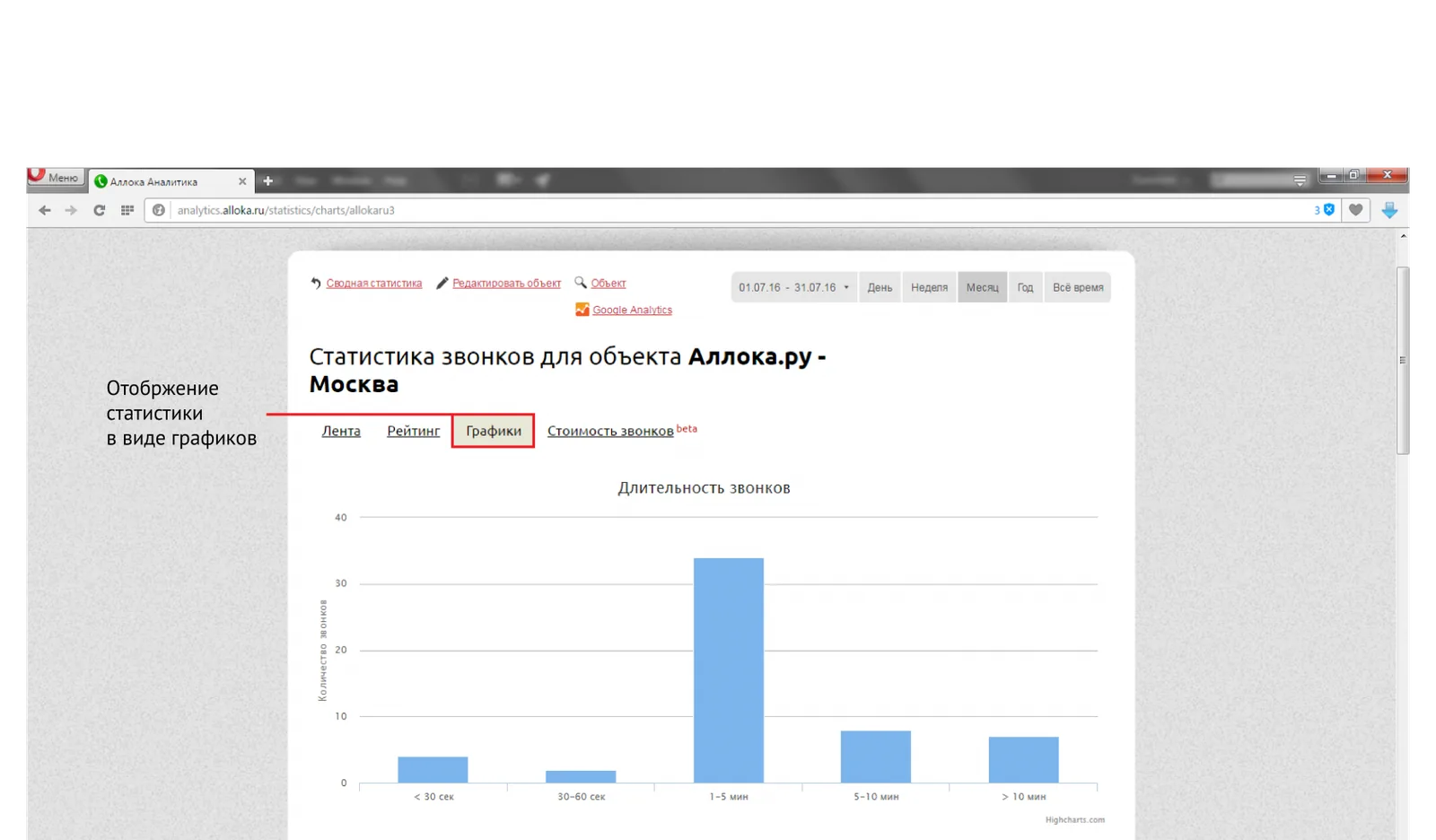This screenshot has height=840, width=1436.
Task: Expand the 01.07.16 - 31.07.16 date range
Action: click(794, 287)
